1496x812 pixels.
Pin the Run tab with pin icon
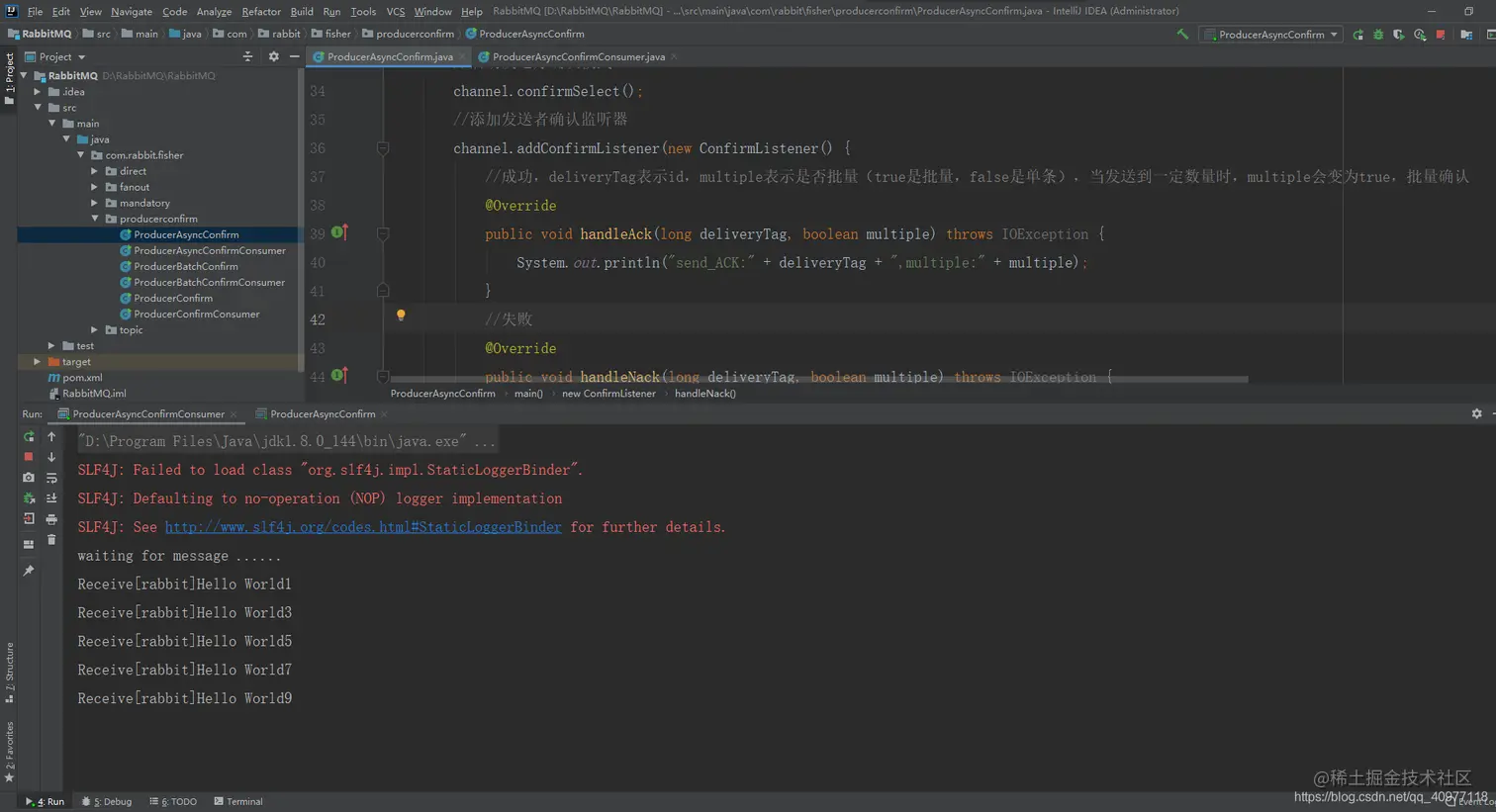[29, 571]
